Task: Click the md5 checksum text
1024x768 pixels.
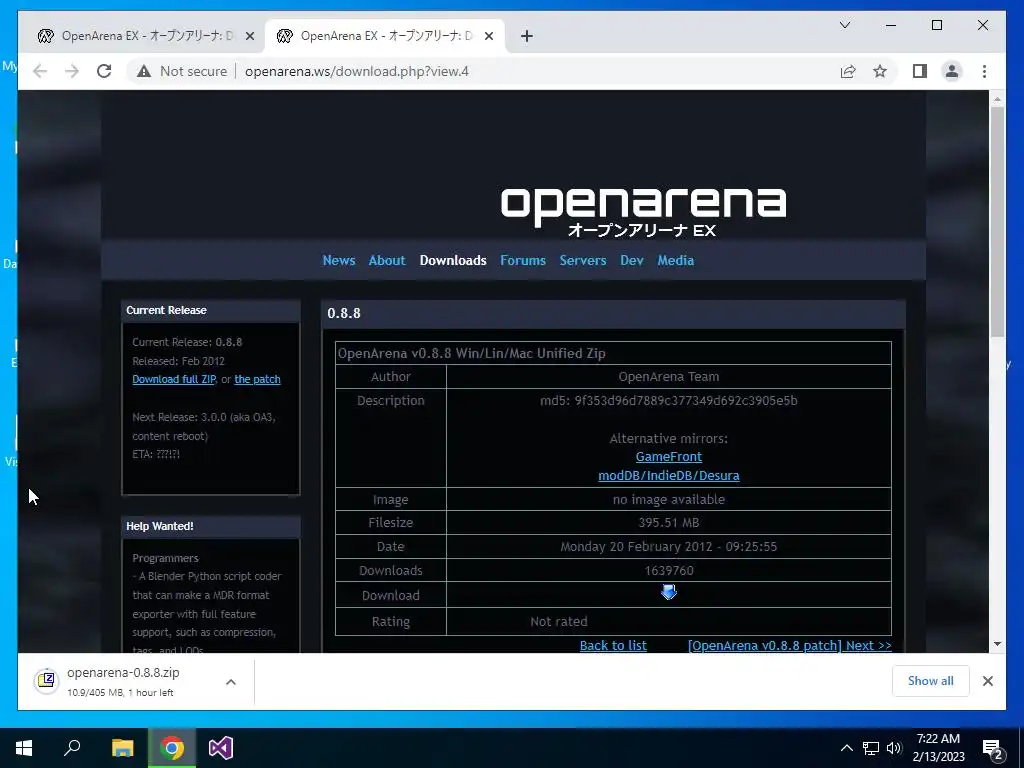Action: click(x=669, y=400)
